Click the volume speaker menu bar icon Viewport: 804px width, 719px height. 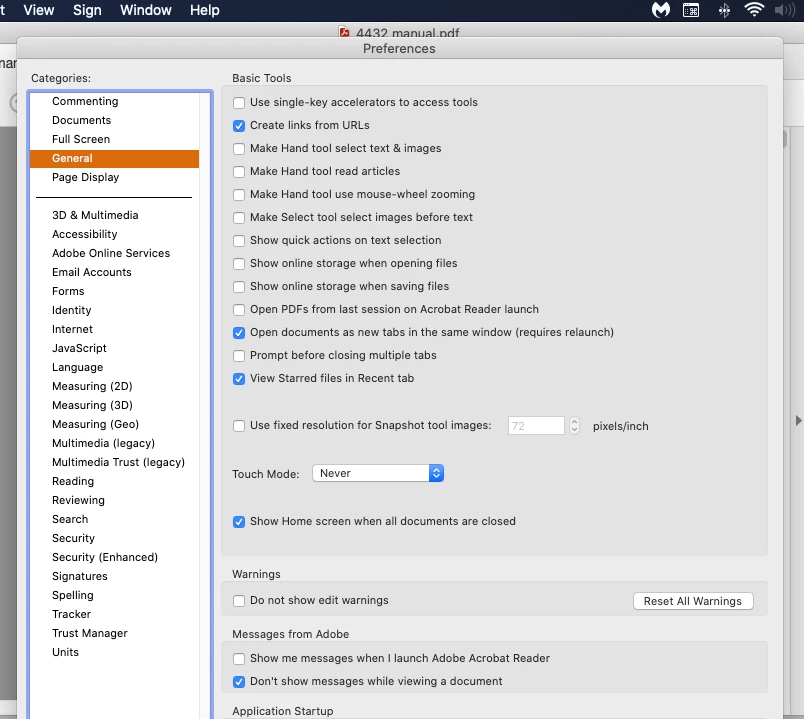785,10
